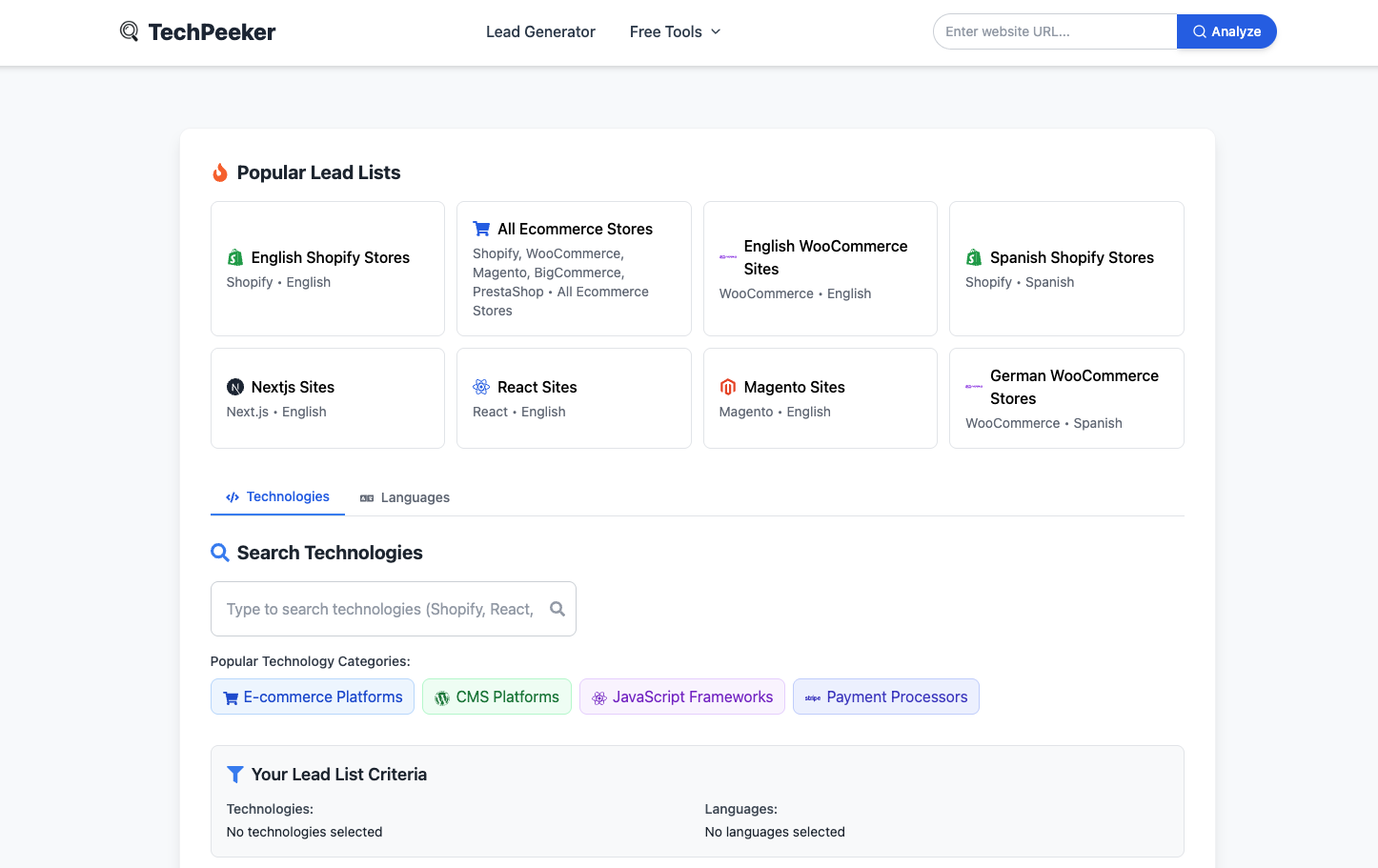The width and height of the screenshot is (1378, 868).
Task: Click the magnifier icon in technology search box
Action: pos(557,609)
